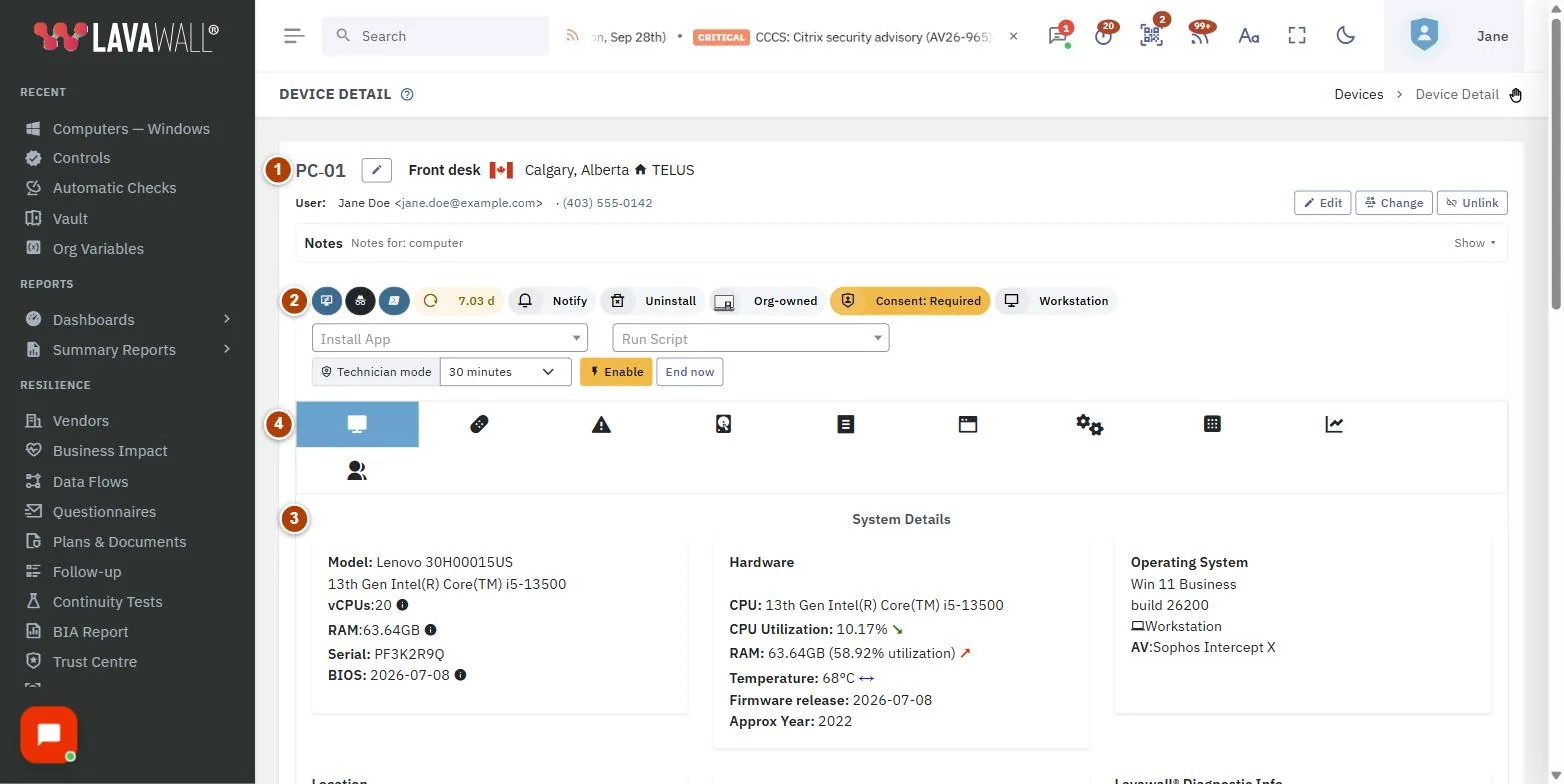This screenshot has height=784, width=1564.
Task: Open Computers — Windows in sidebar
Action: 130,129
